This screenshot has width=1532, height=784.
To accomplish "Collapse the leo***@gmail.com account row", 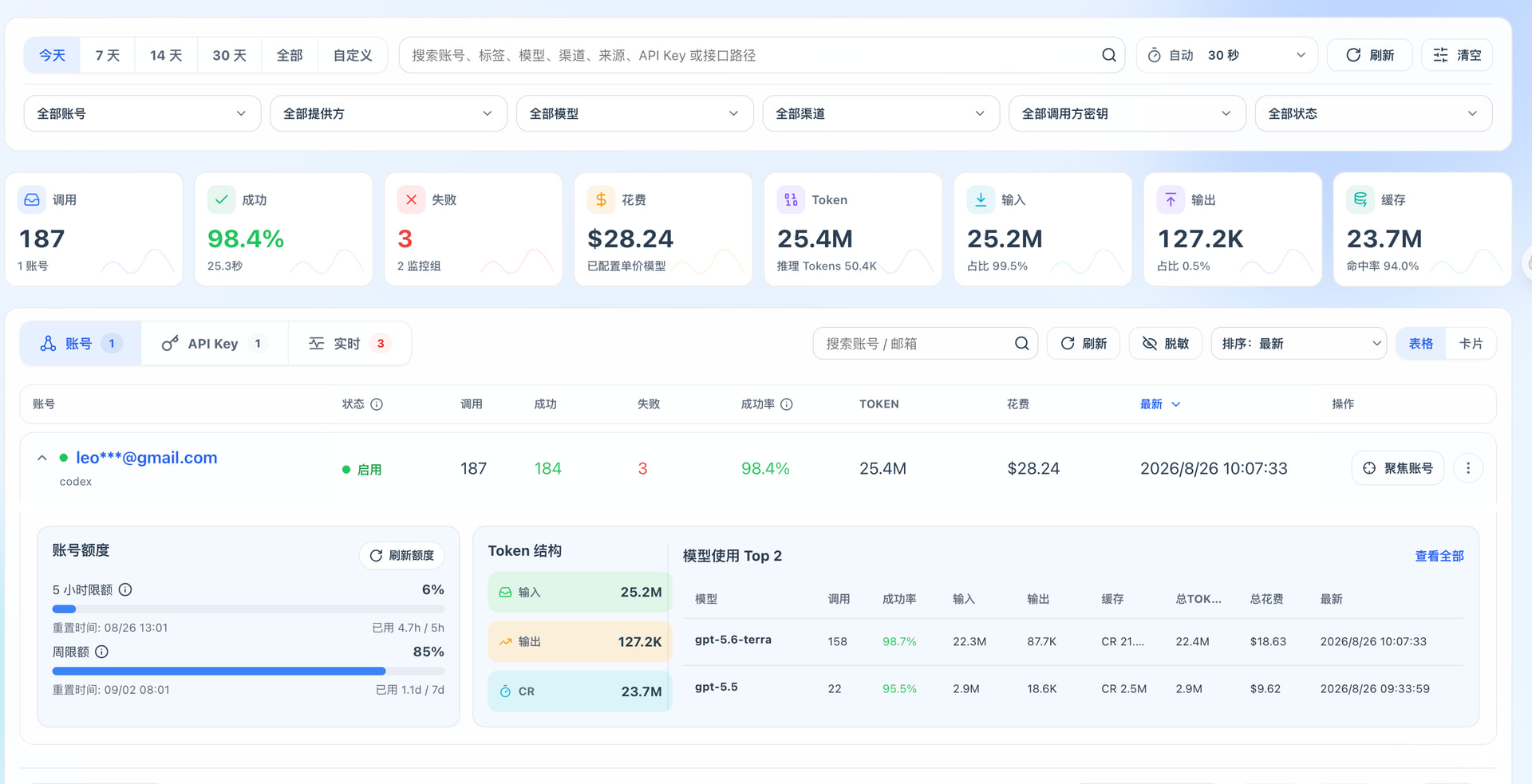I will pyautogui.click(x=42, y=458).
